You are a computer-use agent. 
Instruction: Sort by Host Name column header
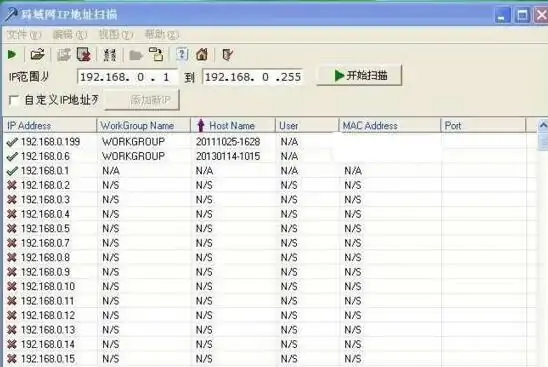[x=233, y=125]
